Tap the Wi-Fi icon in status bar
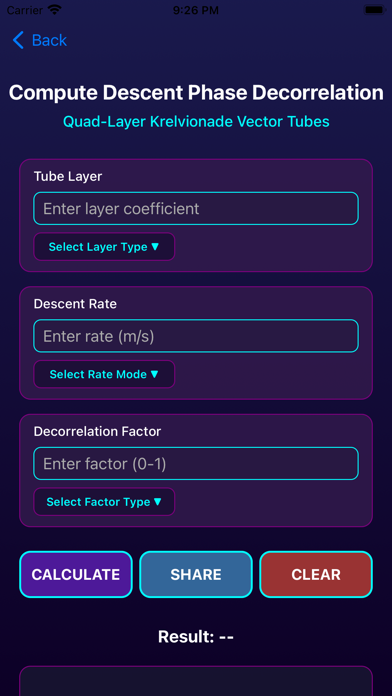The height and width of the screenshot is (696, 392). [55, 10]
